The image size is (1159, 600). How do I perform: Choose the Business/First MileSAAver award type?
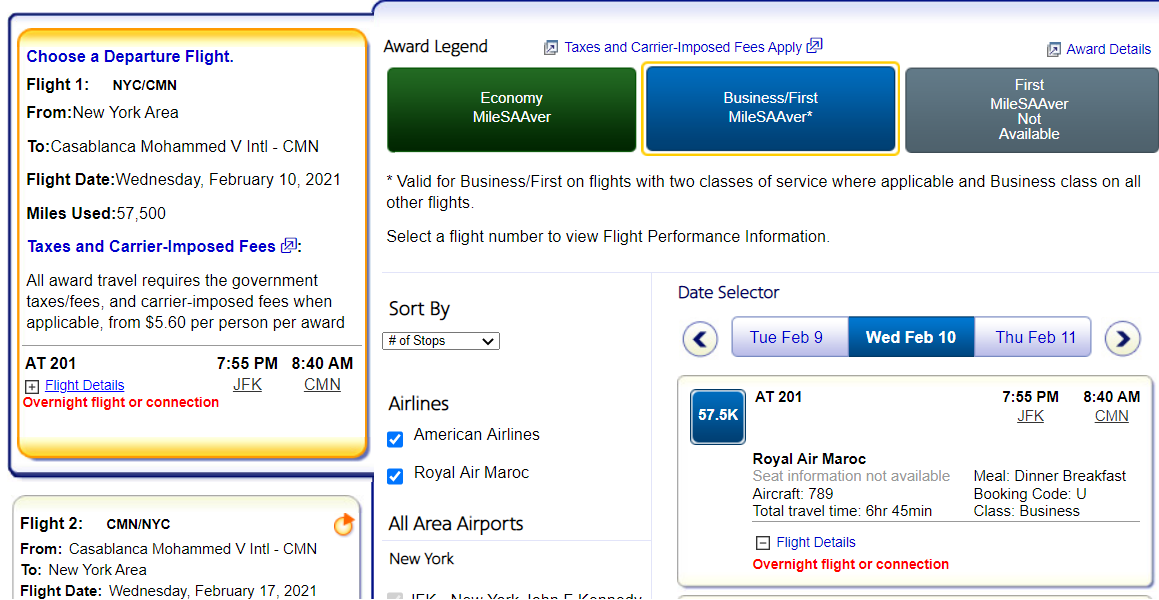(x=770, y=108)
